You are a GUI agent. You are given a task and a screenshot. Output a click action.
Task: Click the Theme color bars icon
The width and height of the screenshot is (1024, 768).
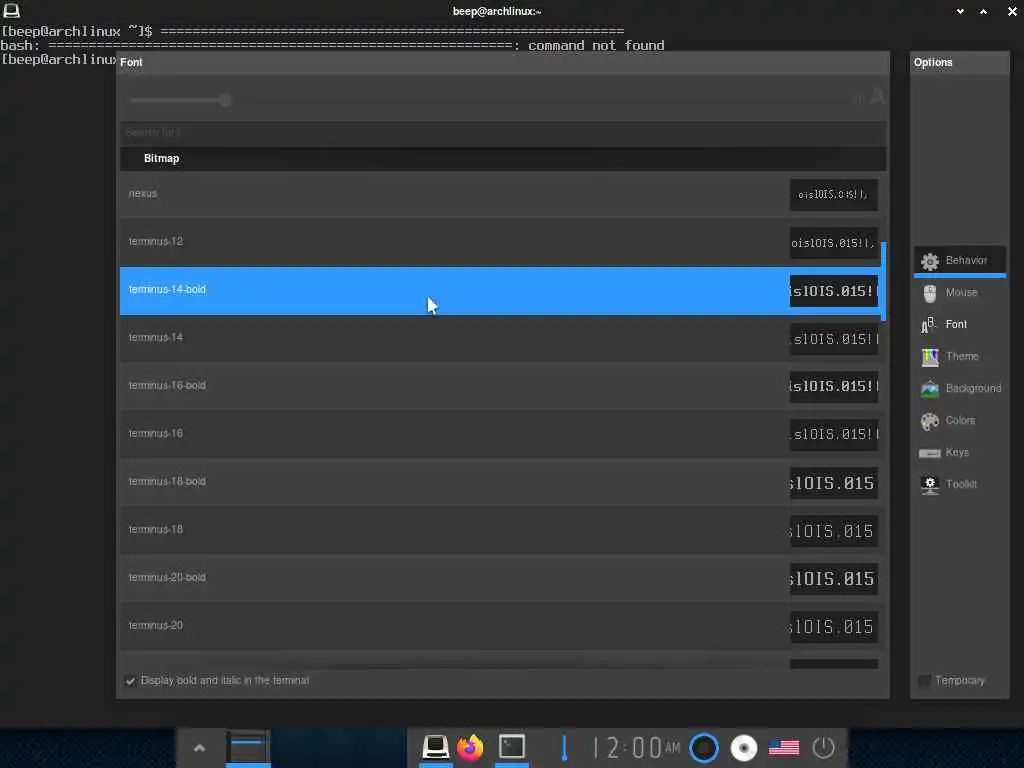(930, 357)
